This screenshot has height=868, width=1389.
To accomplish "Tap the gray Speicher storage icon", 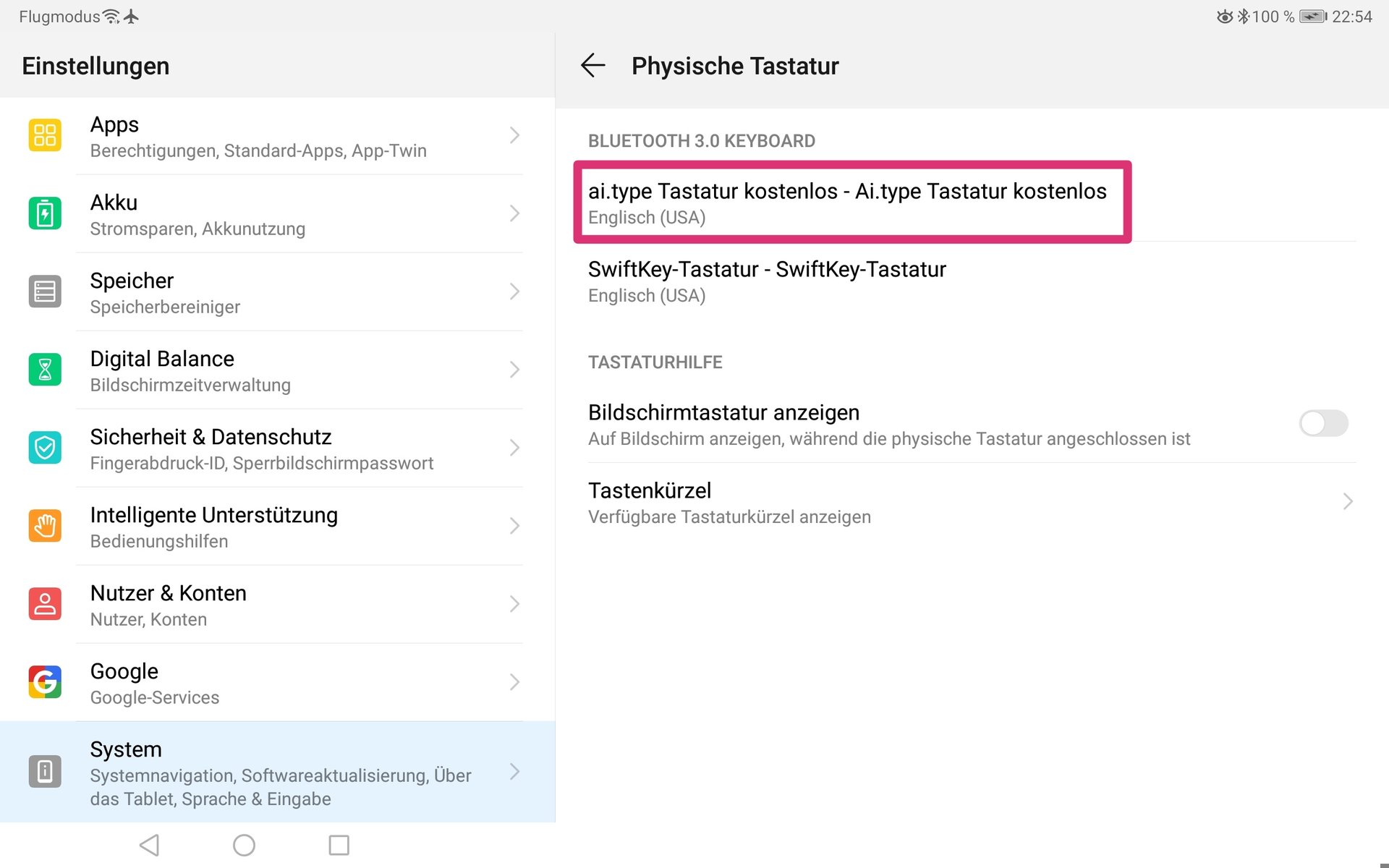I will [x=45, y=292].
